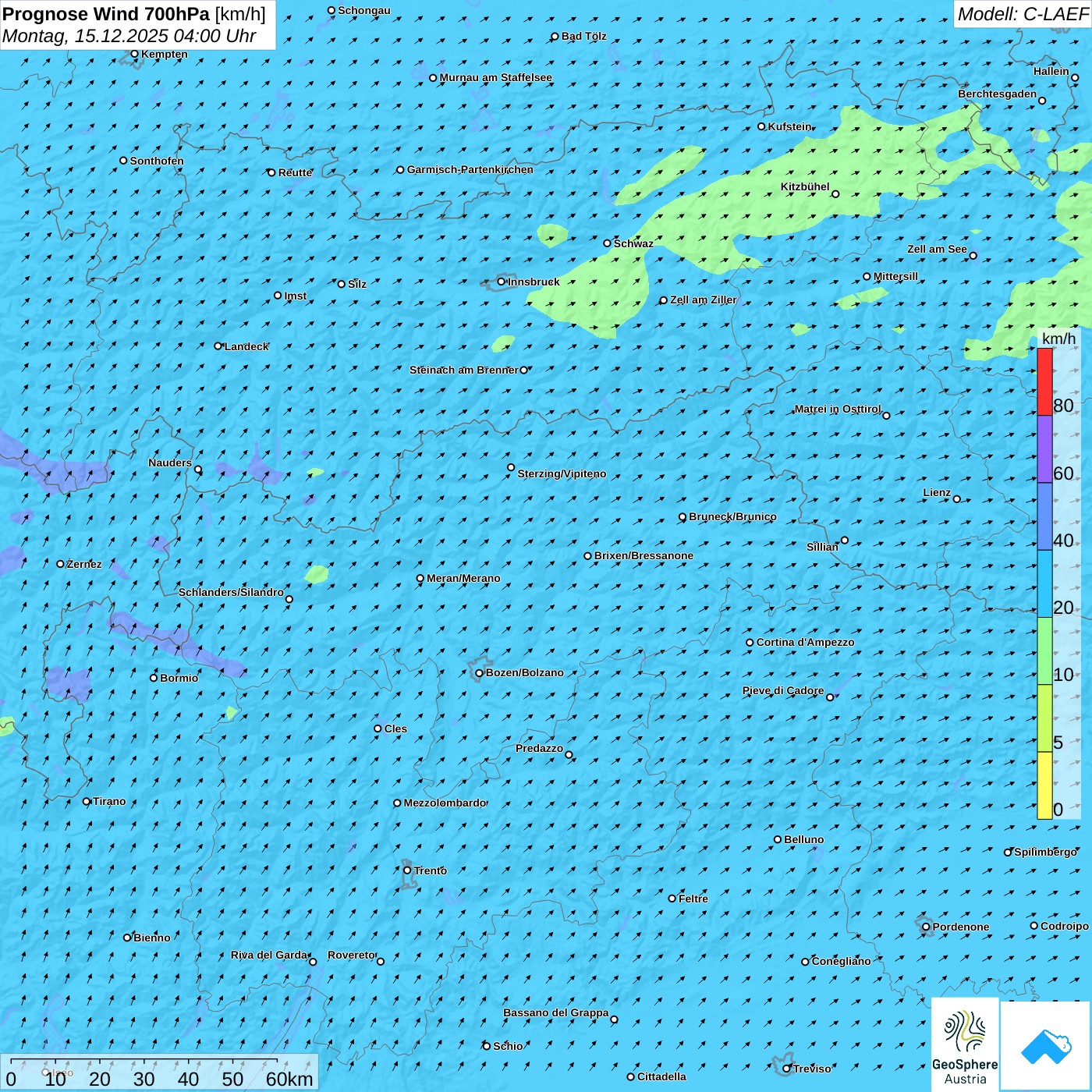Click the yellow 0–5 km/h legend band
The height and width of the screenshot is (1092, 1092).
pyautogui.click(x=1044, y=785)
